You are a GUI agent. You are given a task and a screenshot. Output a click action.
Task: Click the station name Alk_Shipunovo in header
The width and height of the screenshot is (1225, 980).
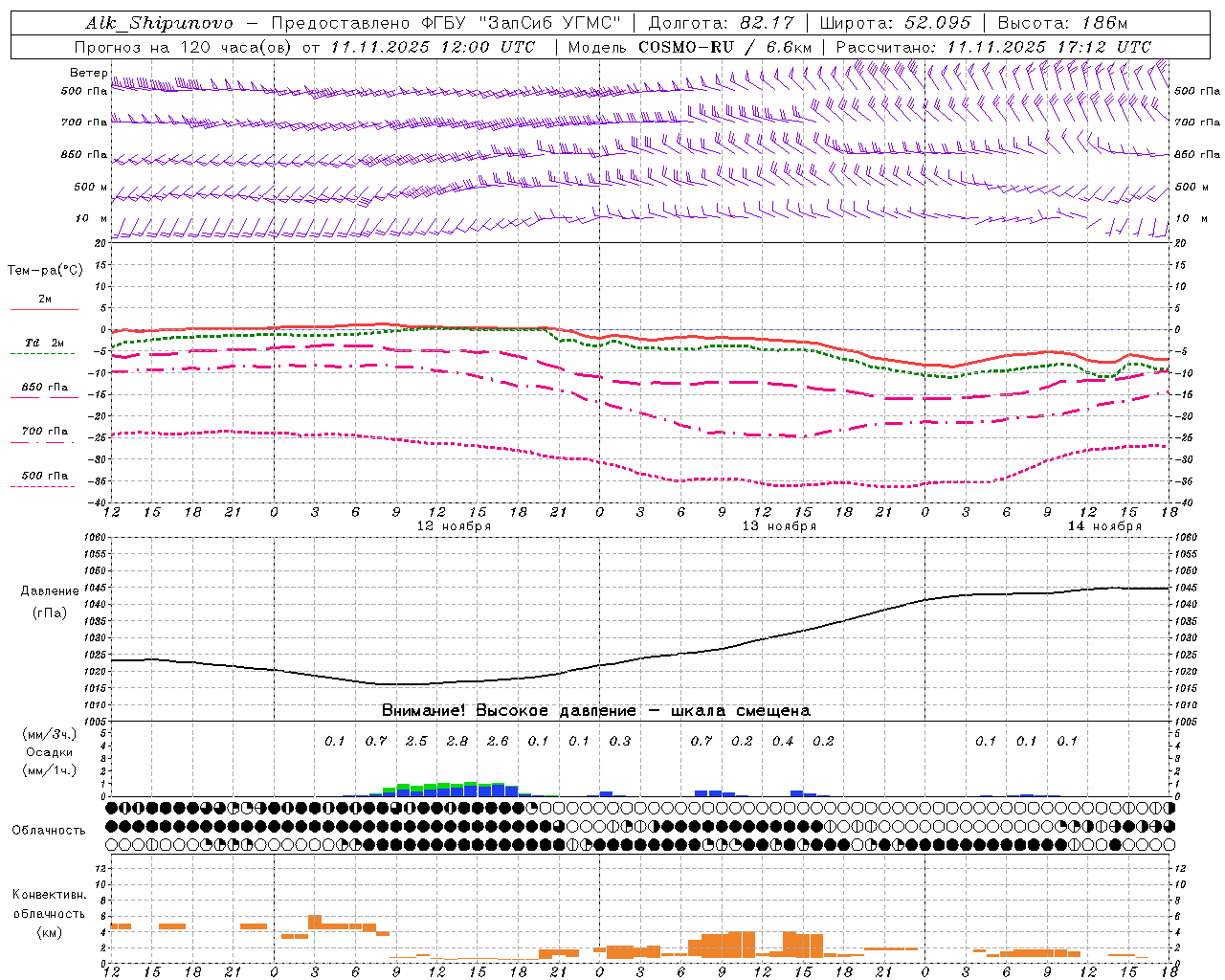pyautogui.click(x=159, y=23)
